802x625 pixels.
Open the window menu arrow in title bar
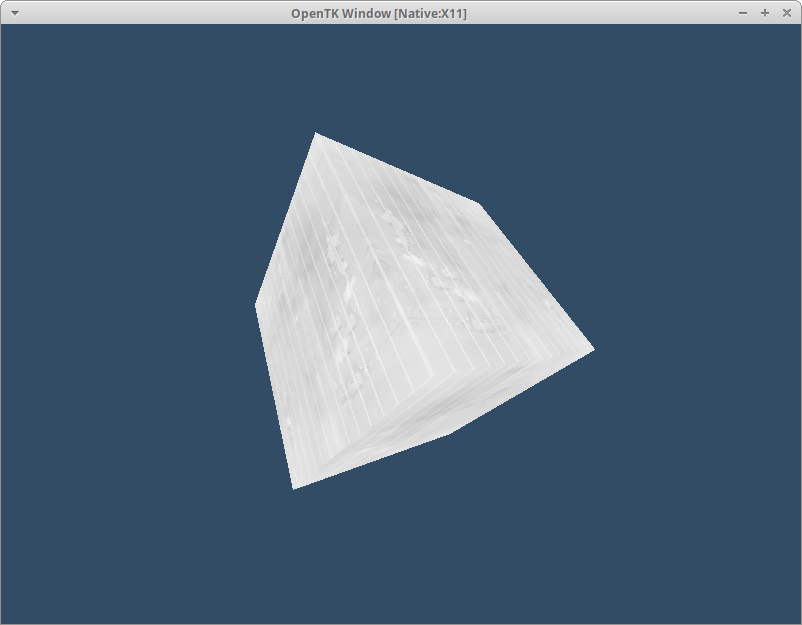15,13
